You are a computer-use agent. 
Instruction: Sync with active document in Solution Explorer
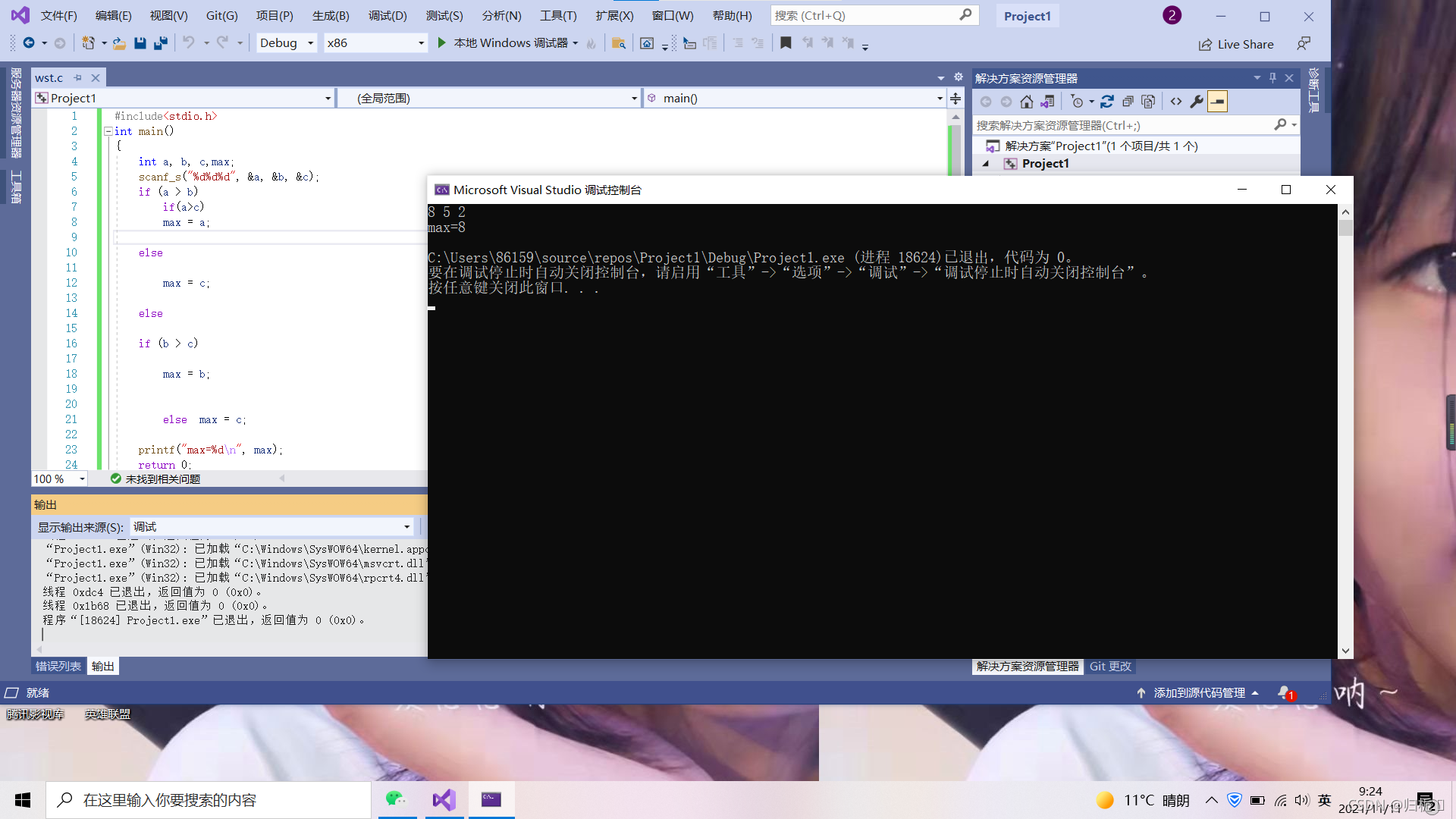tap(1107, 102)
